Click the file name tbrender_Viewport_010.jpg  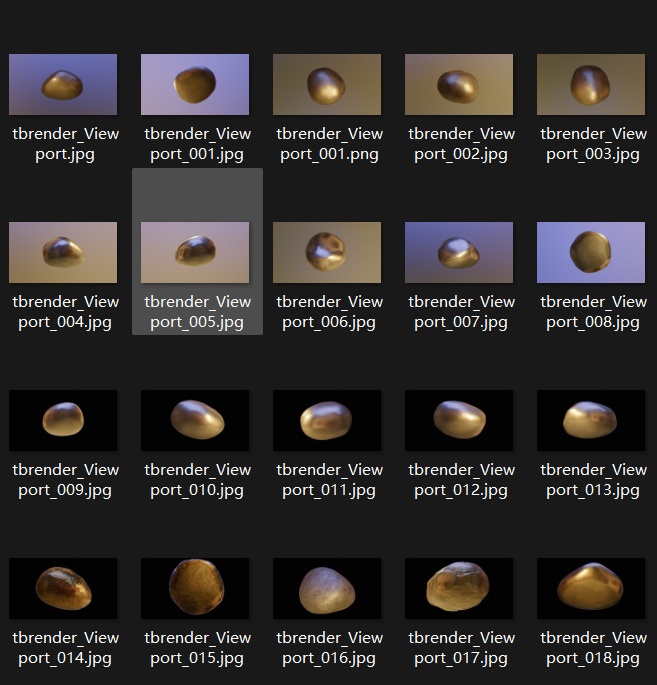pyautogui.click(x=197, y=480)
